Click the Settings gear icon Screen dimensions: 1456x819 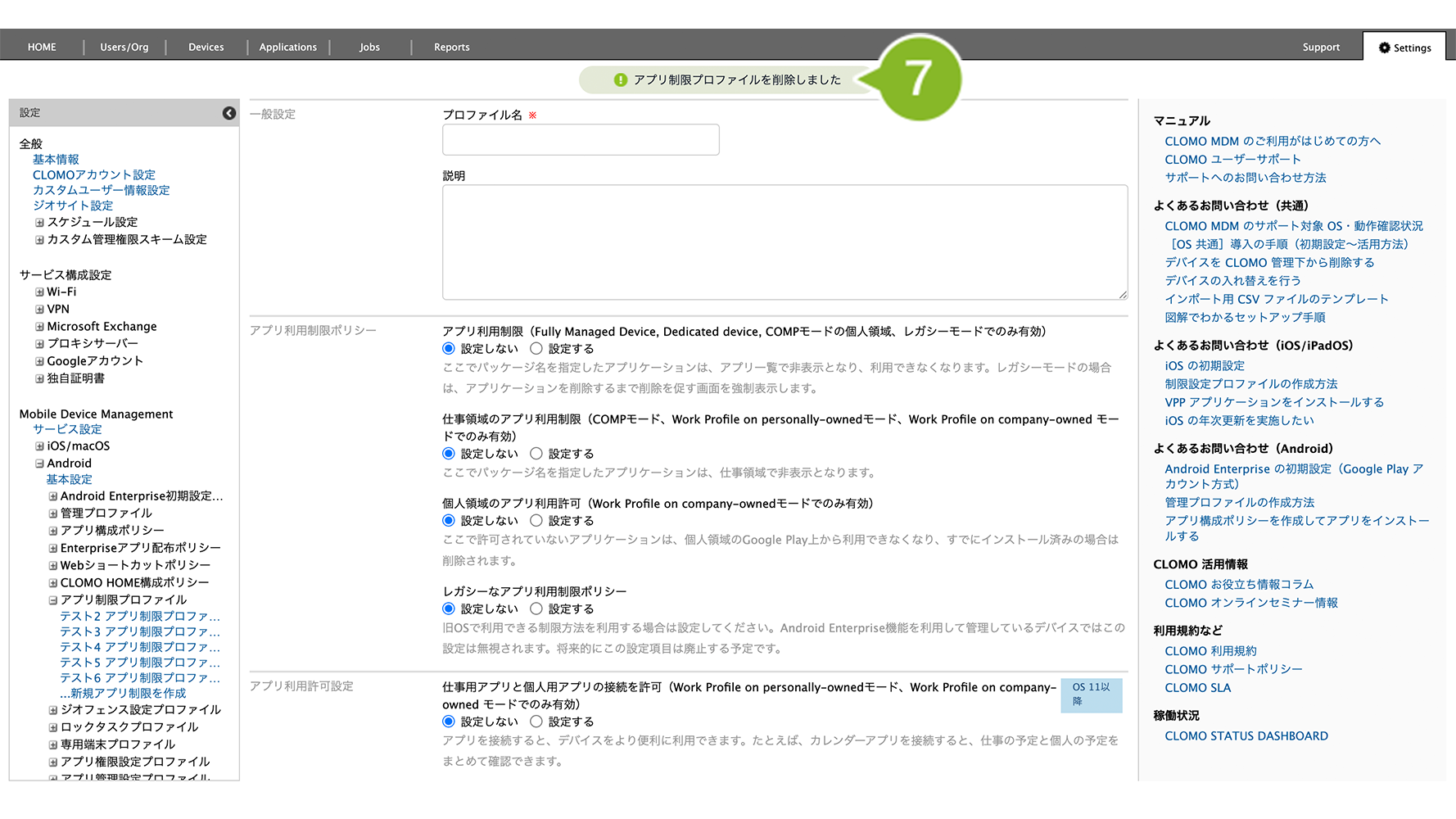(1384, 48)
